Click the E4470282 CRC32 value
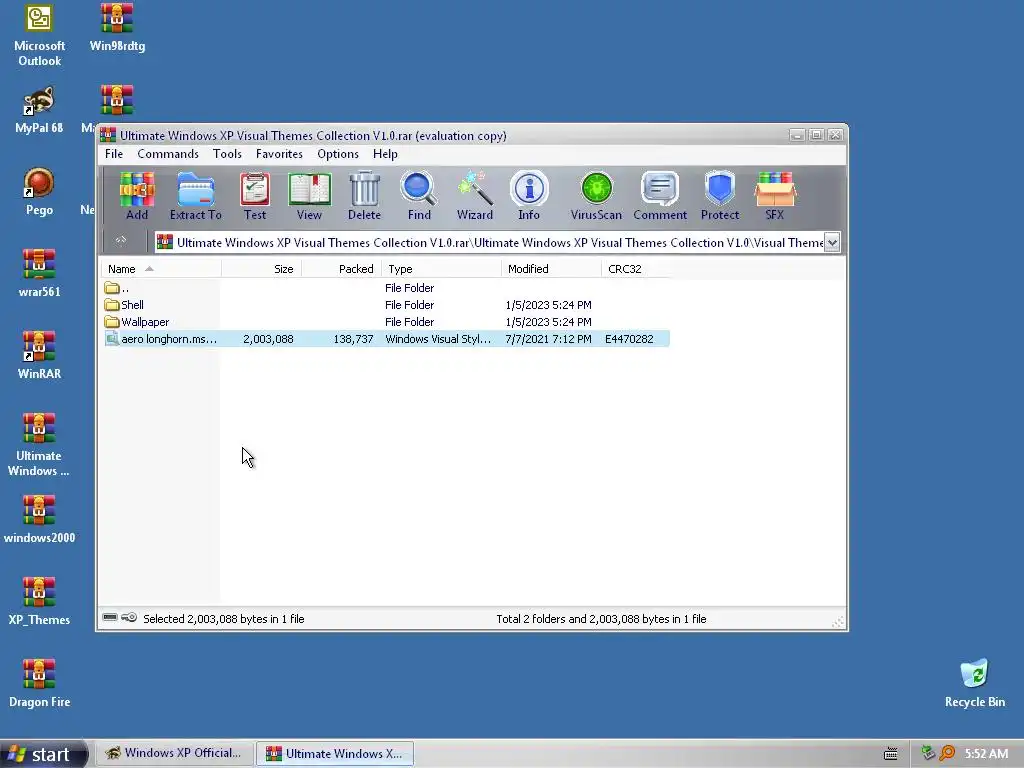The height and width of the screenshot is (768, 1024). (x=629, y=339)
